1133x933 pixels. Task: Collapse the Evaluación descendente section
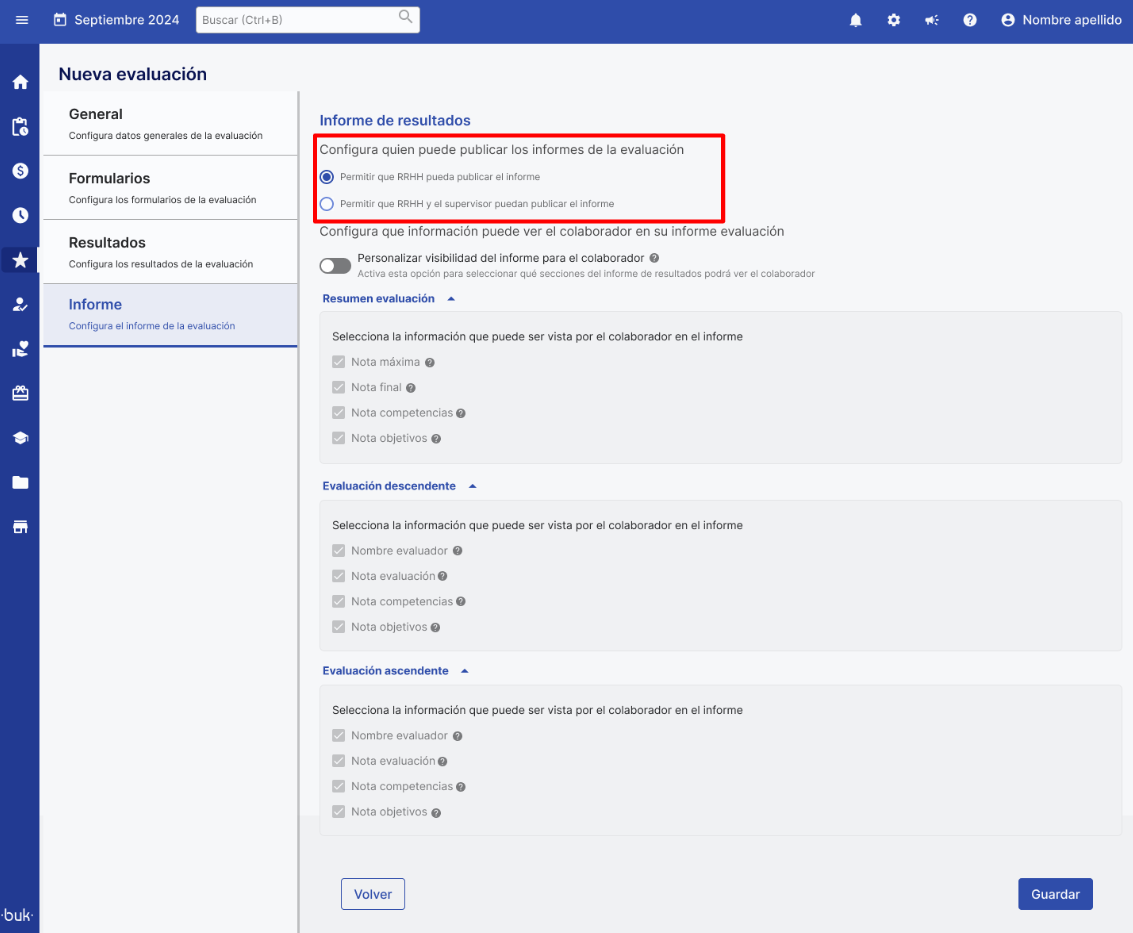coord(472,486)
